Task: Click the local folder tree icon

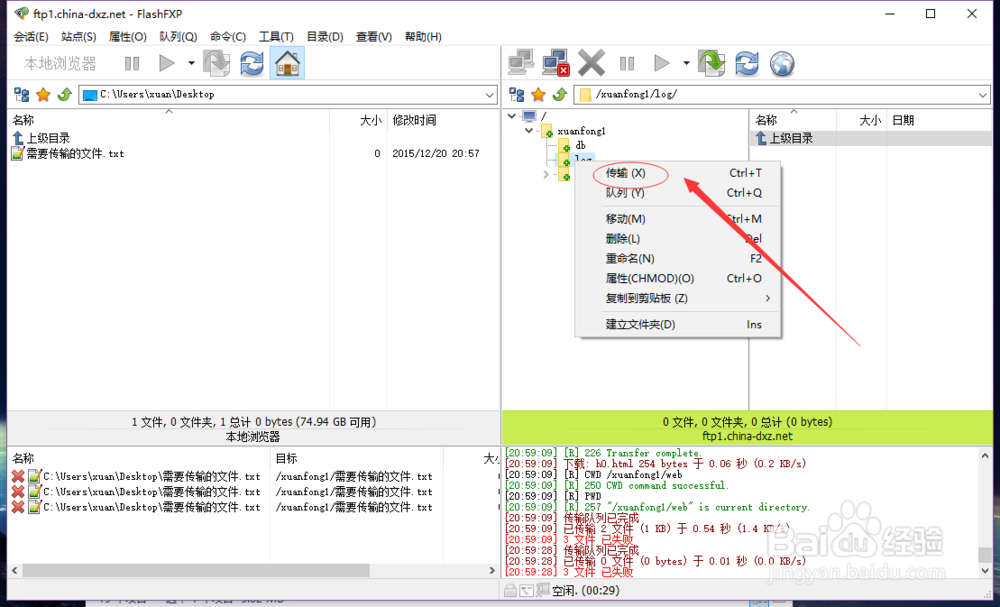Action: tap(22, 95)
